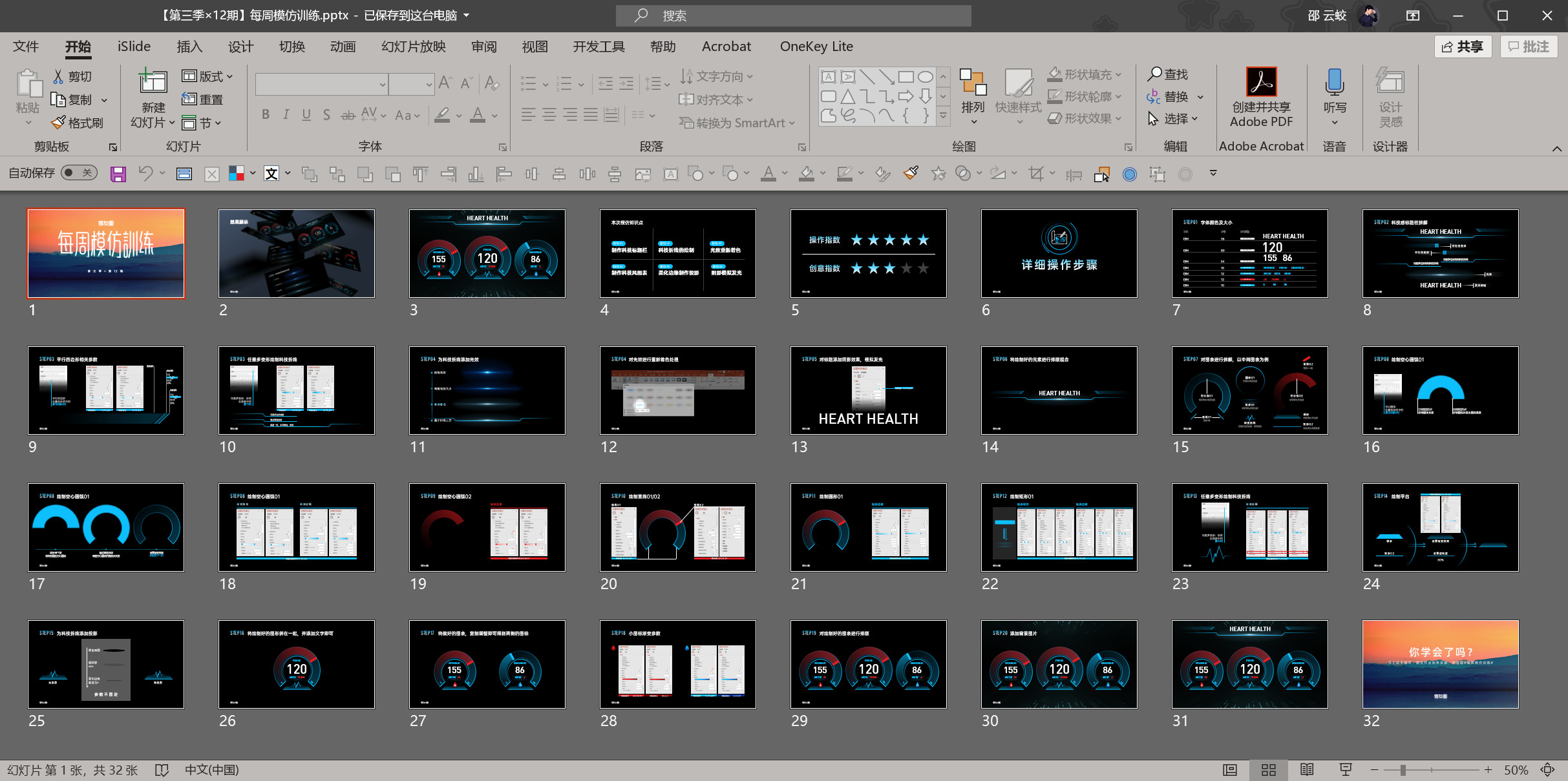Toggle Slide Sorter view button
This screenshot has width=1568, height=781.
click(x=1268, y=769)
